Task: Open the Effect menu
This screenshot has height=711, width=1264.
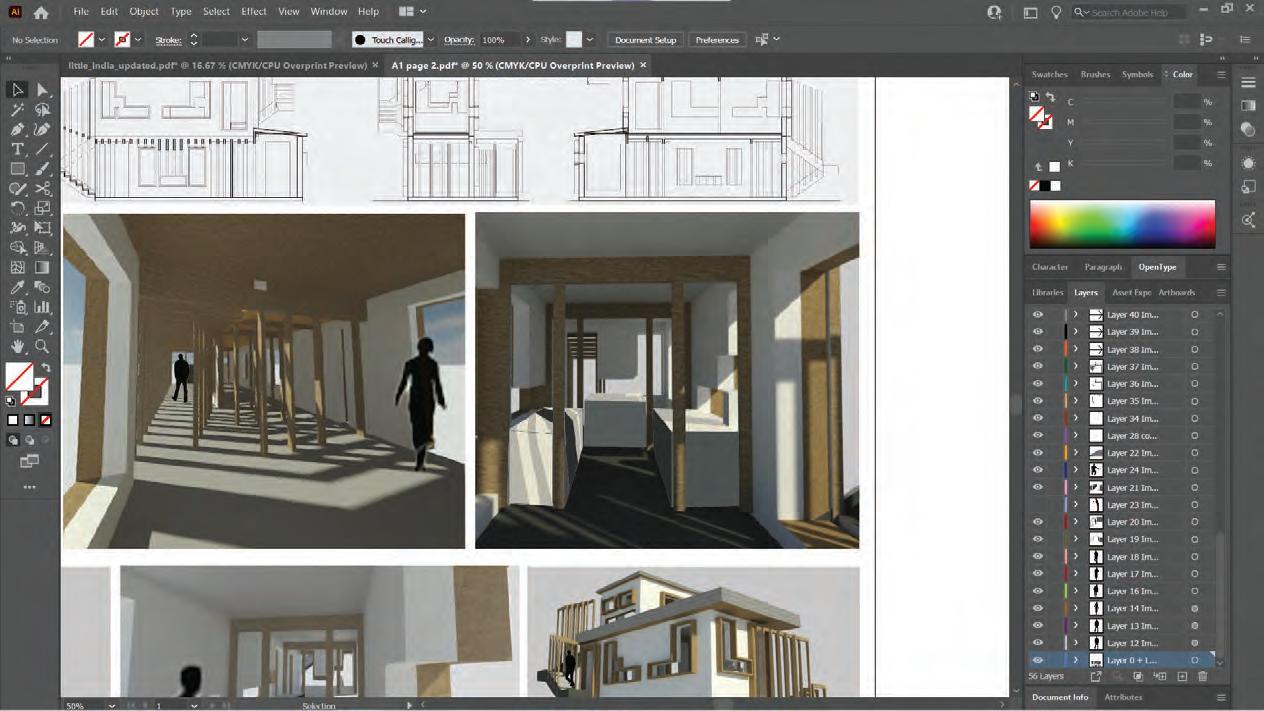Action: click(x=254, y=12)
